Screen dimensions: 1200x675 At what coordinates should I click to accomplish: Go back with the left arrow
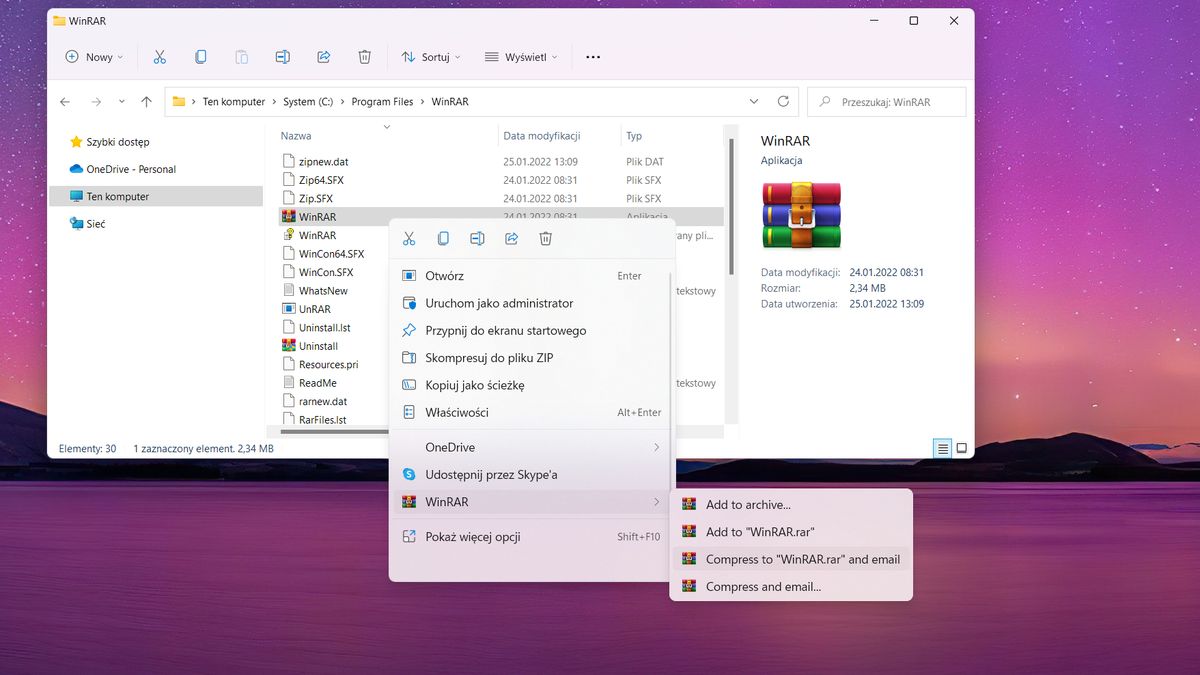(65, 101)
